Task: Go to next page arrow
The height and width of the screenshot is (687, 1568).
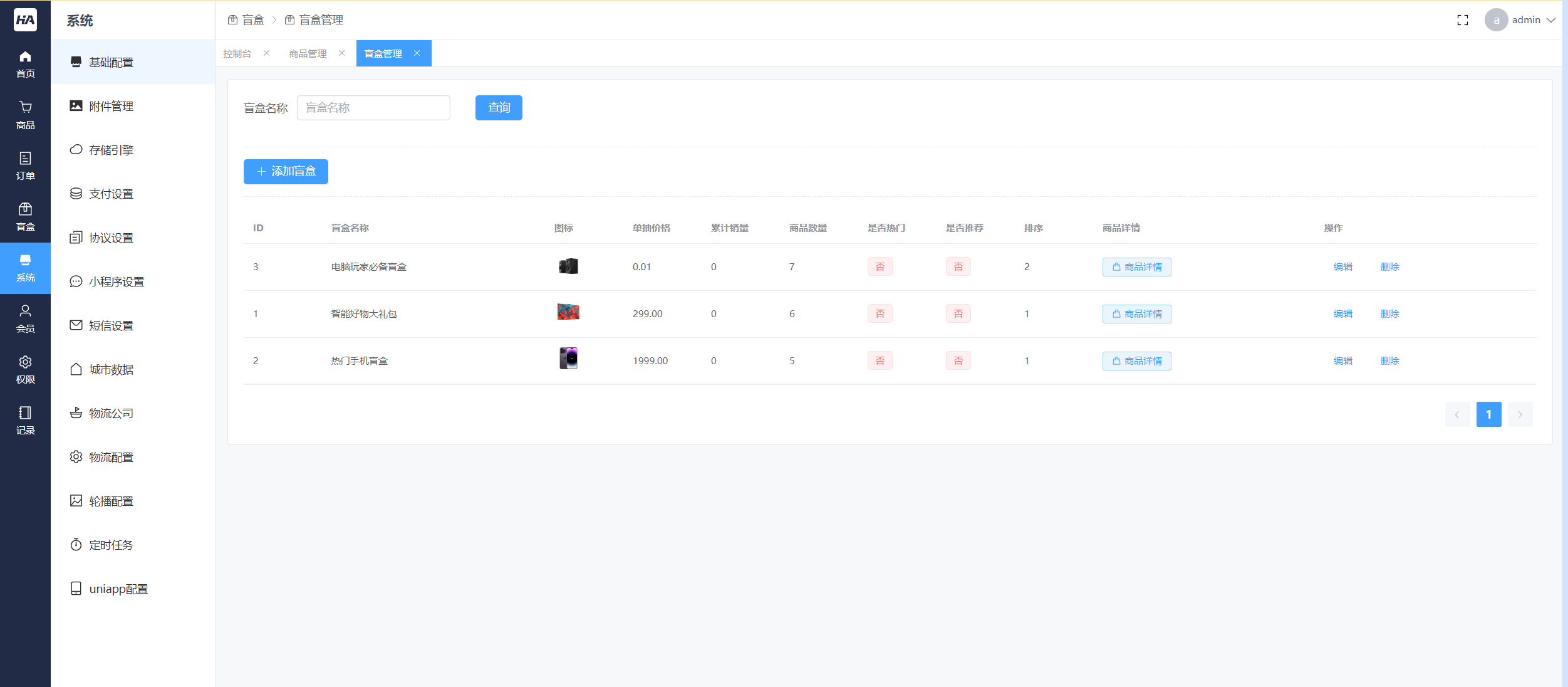Action: tap(1520, 414)
